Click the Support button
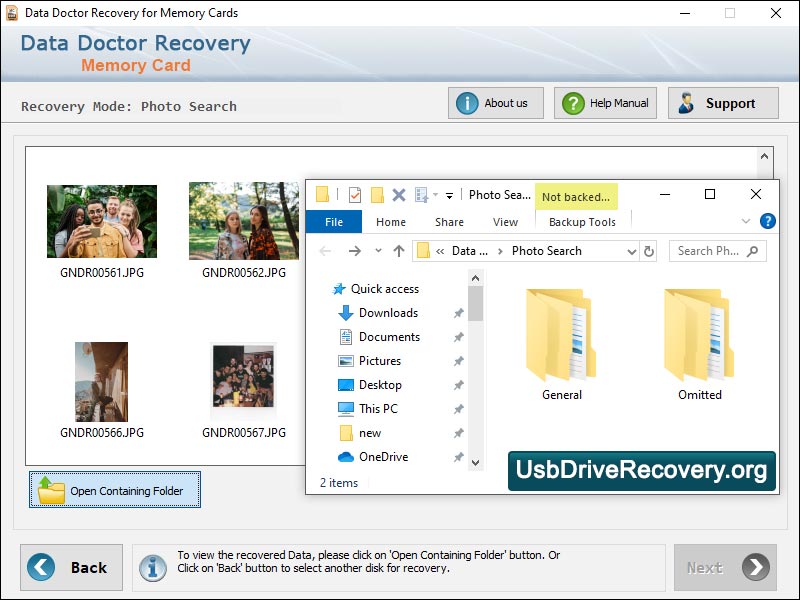The height and width of the screenshot is (600, 800). [x=723, y=102]
